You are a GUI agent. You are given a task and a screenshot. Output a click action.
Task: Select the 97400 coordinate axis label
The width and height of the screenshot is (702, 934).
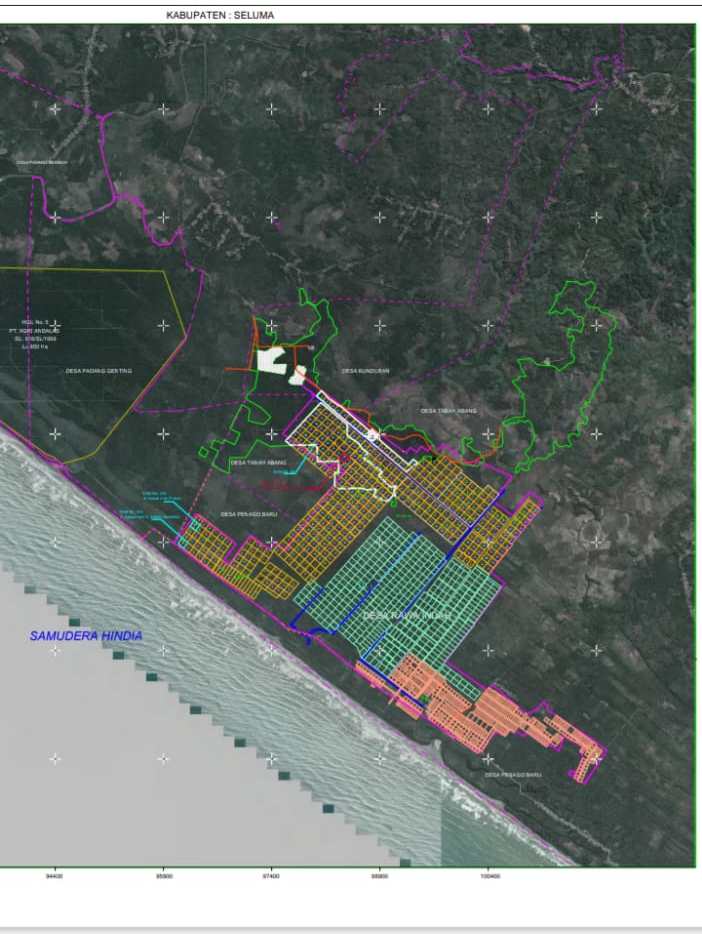pyautogui.click(x=270, y=876)
